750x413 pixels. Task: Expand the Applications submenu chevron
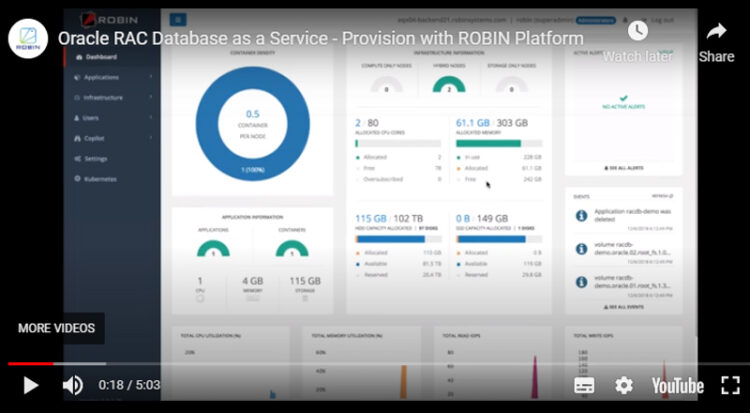tap(151, 77)
